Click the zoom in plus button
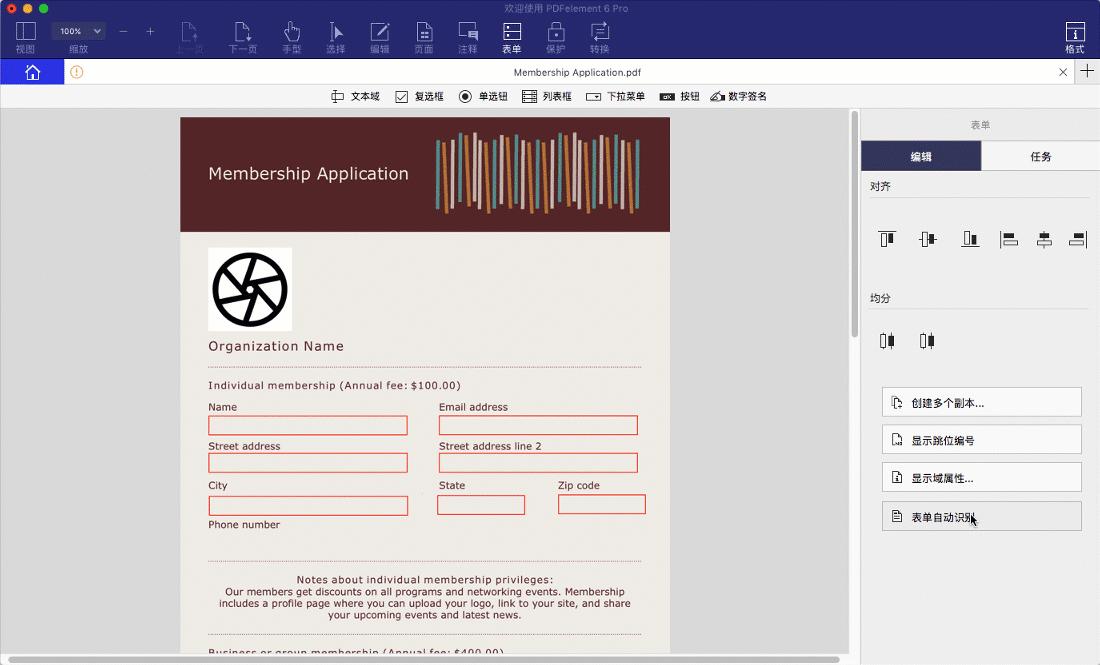The width and height of the screenshot is (1100, 665). (150, 32)
